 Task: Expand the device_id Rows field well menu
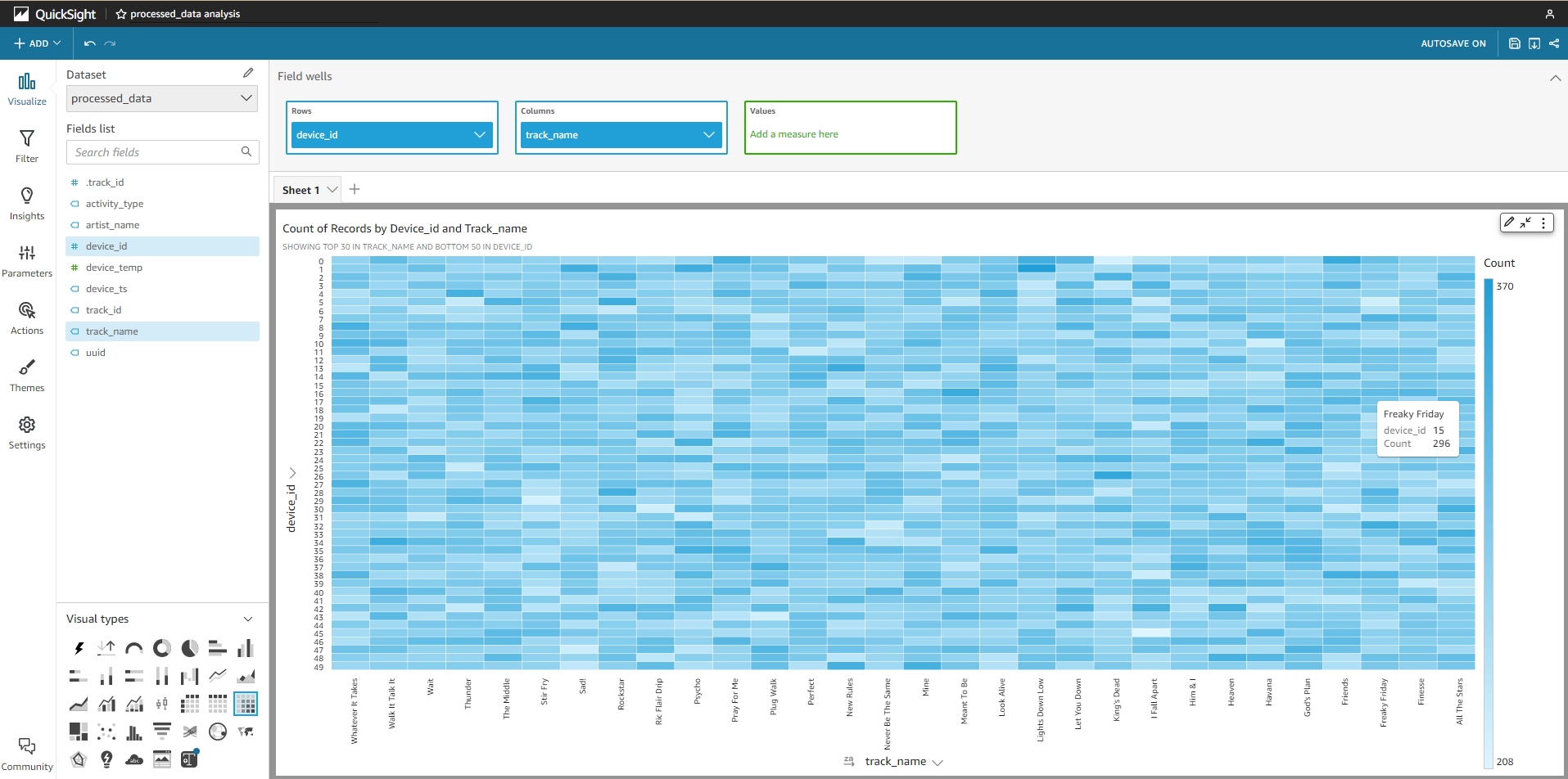point(480,135)
